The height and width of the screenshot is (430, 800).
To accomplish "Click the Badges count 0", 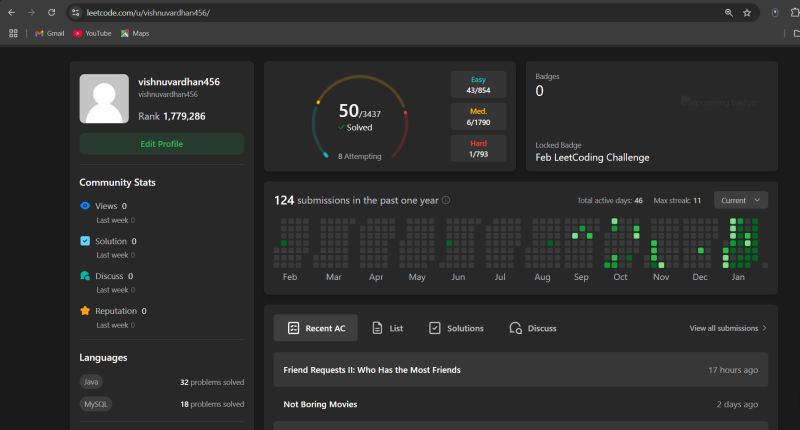I will [x=539, y=91].
